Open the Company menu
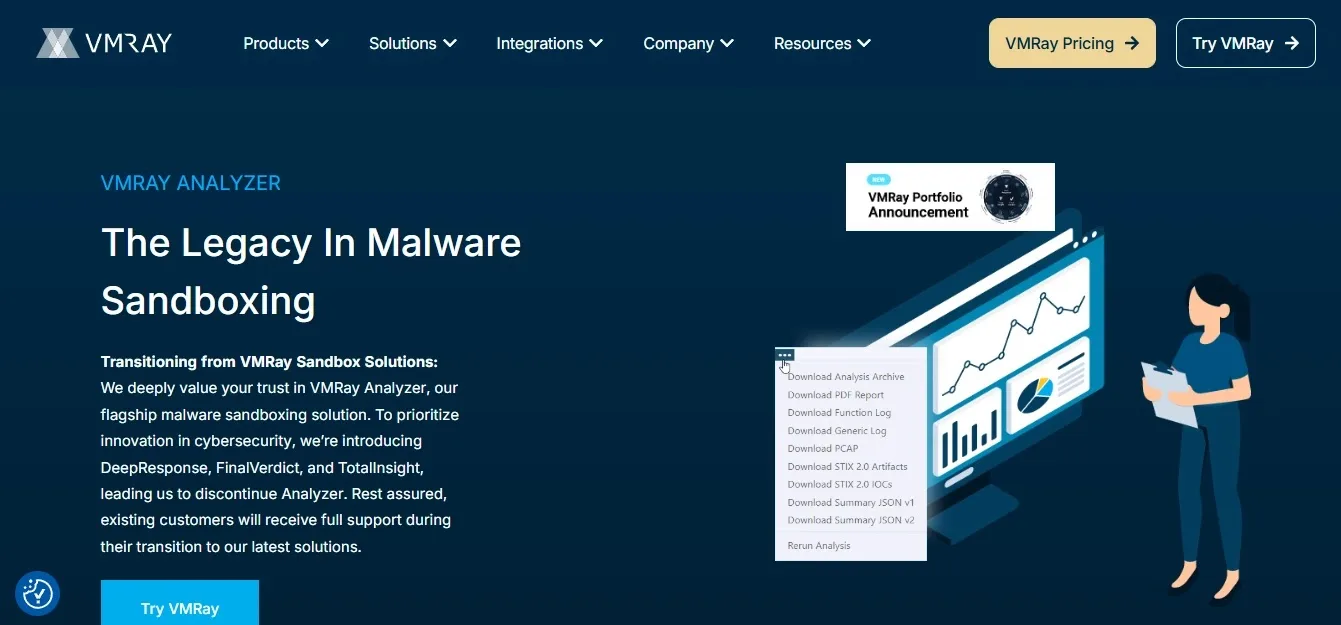This screenshot has height=625, width=1341. [x=689, y=43]
